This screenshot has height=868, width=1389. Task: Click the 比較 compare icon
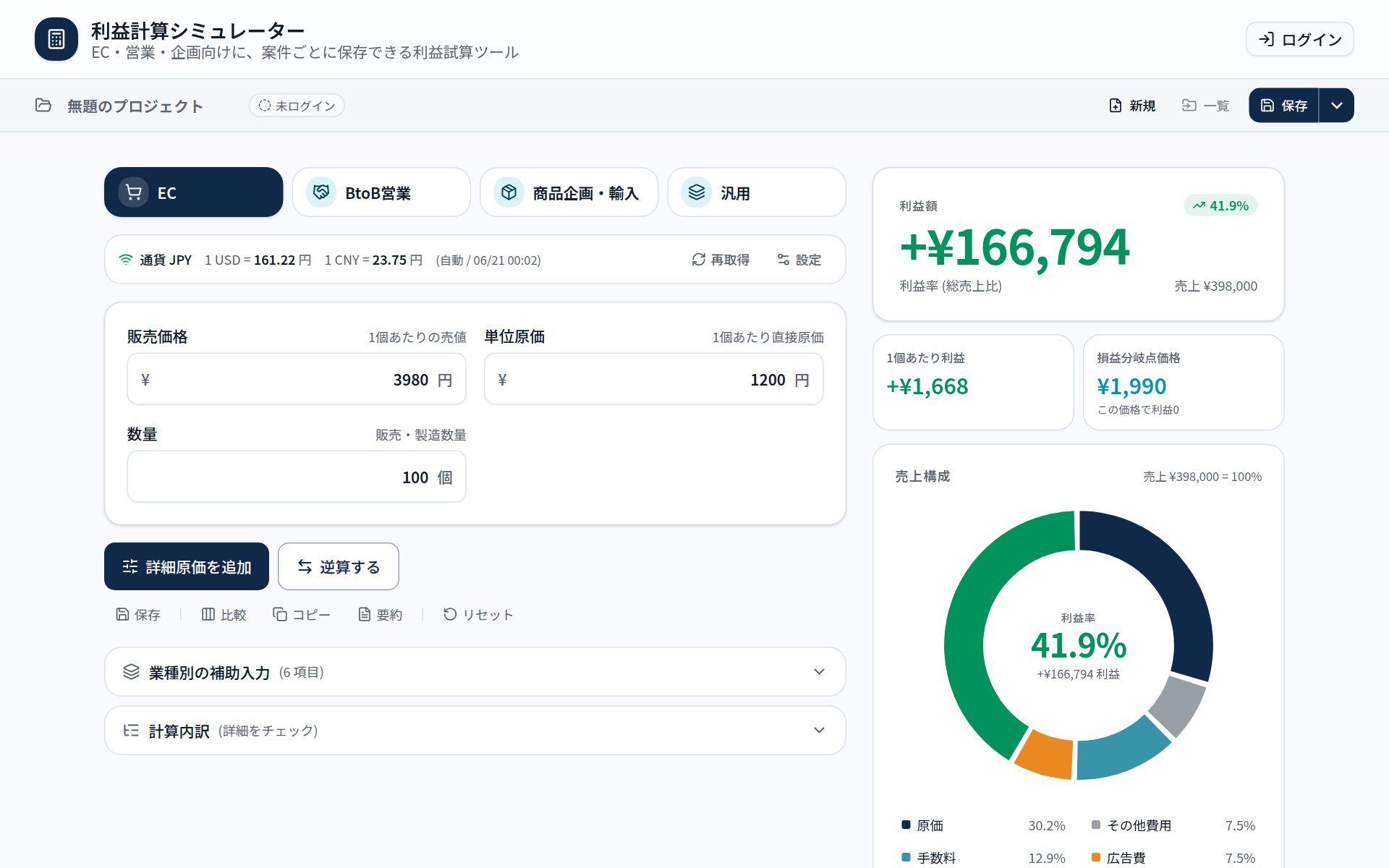[208, 614]
